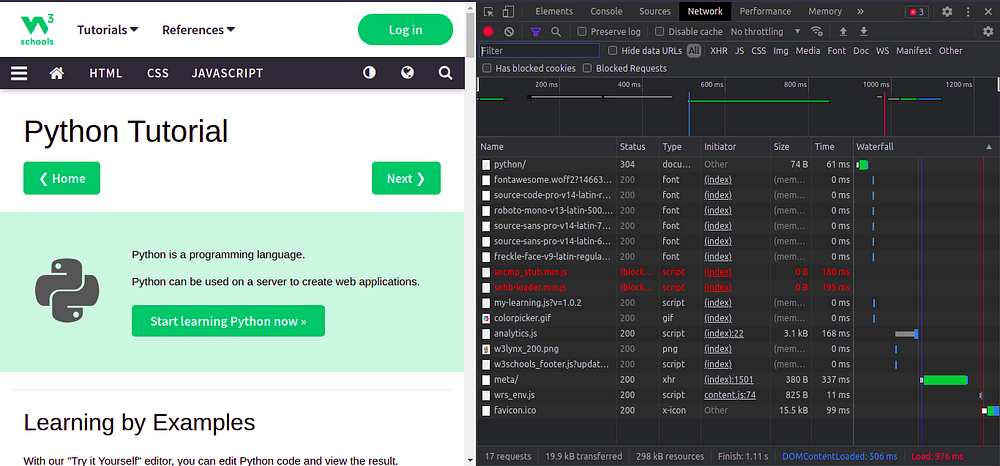Open network conditions wifi icon
The height and width of the screenshot is (466, 1000).
coord(816,31)
